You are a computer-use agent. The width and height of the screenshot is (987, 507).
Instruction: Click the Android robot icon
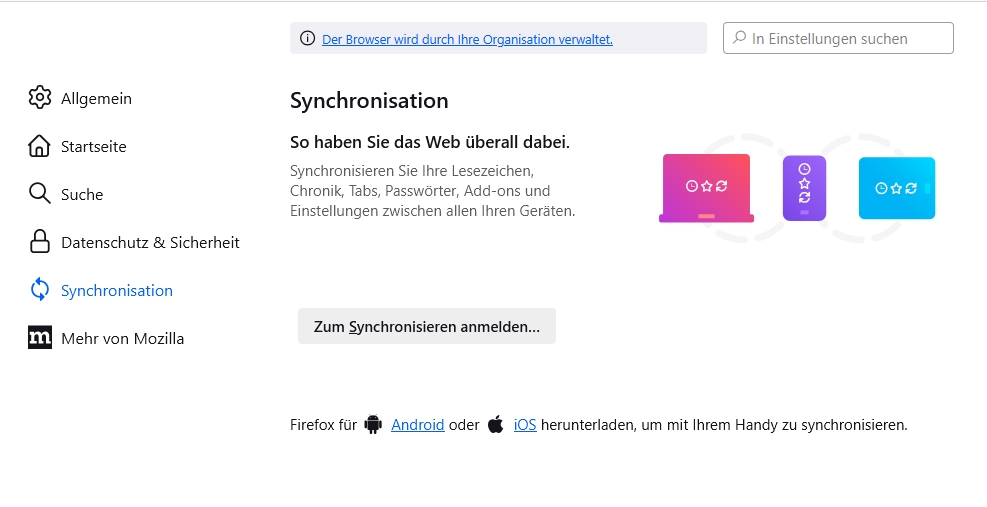374,424
